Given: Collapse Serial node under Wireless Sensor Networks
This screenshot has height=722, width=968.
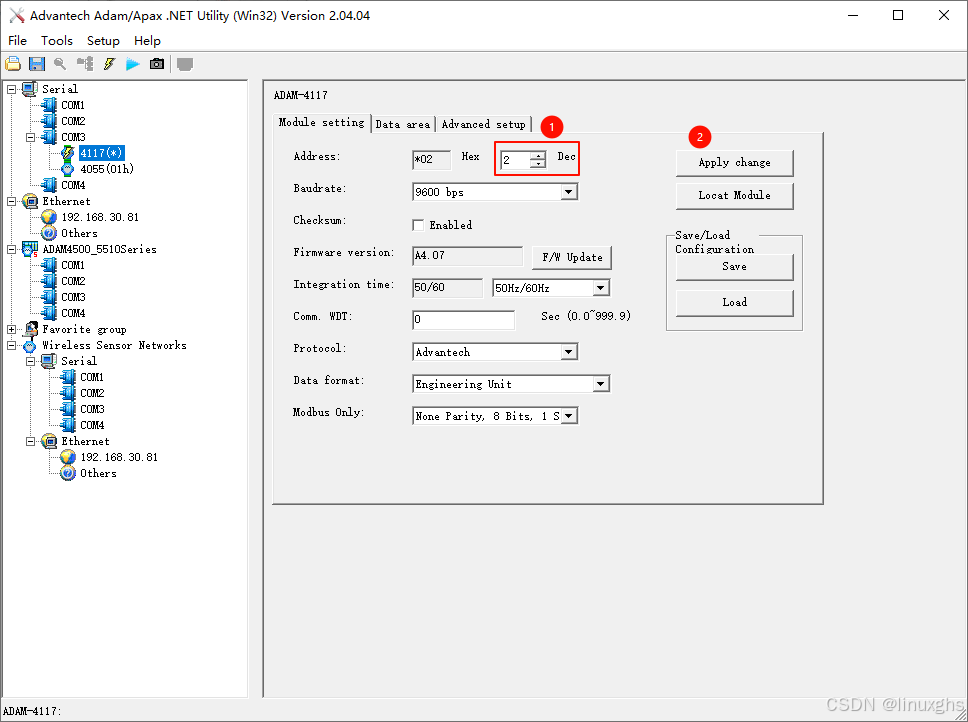Looking at the screenshot, I should click(x=30, y=362).
